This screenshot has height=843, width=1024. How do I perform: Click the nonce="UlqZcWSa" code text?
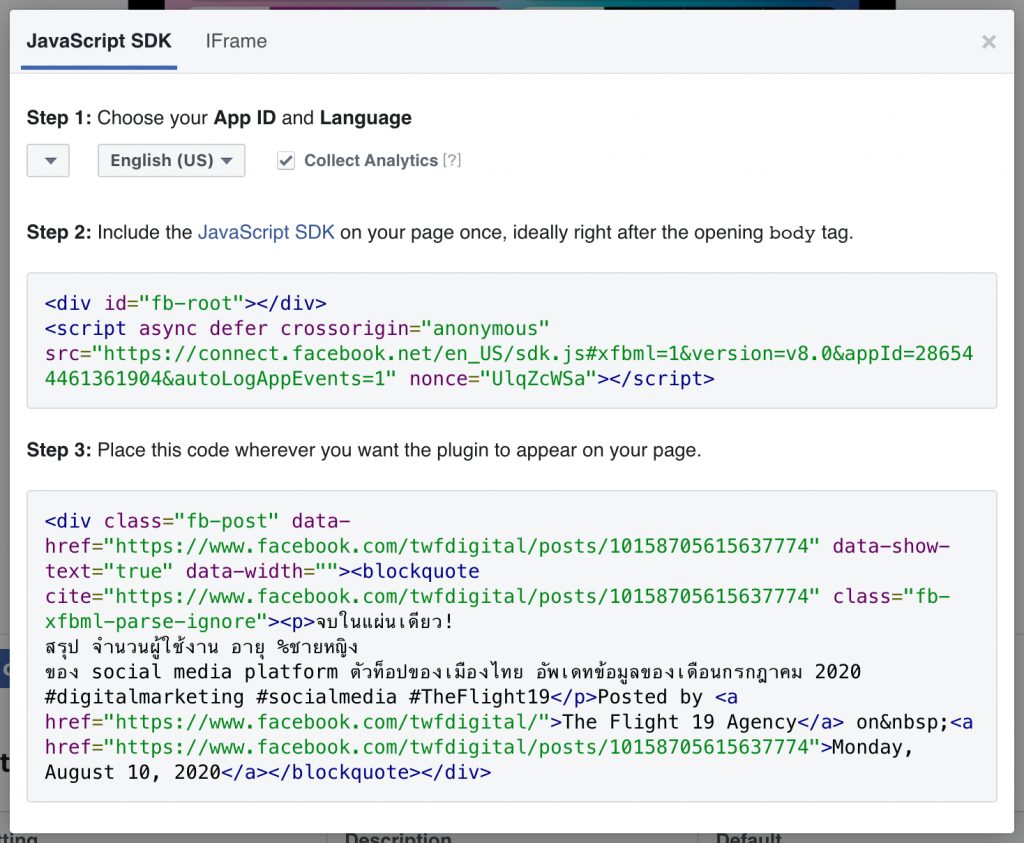point(503,379)
